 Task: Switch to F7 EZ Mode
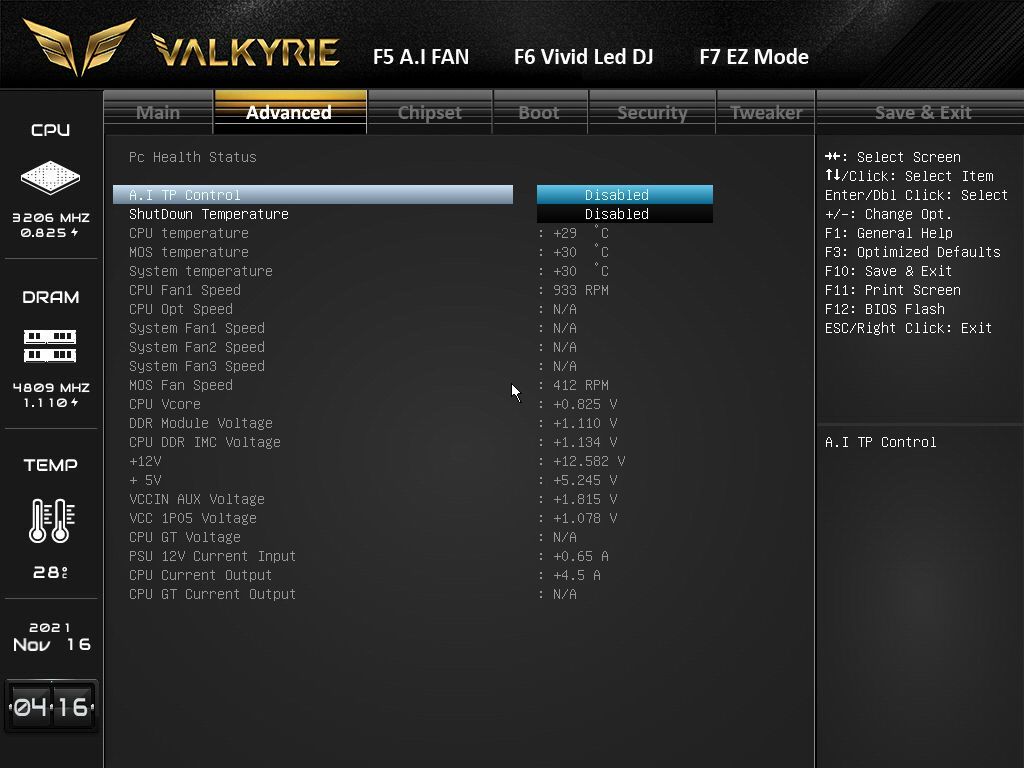point(754,57)
